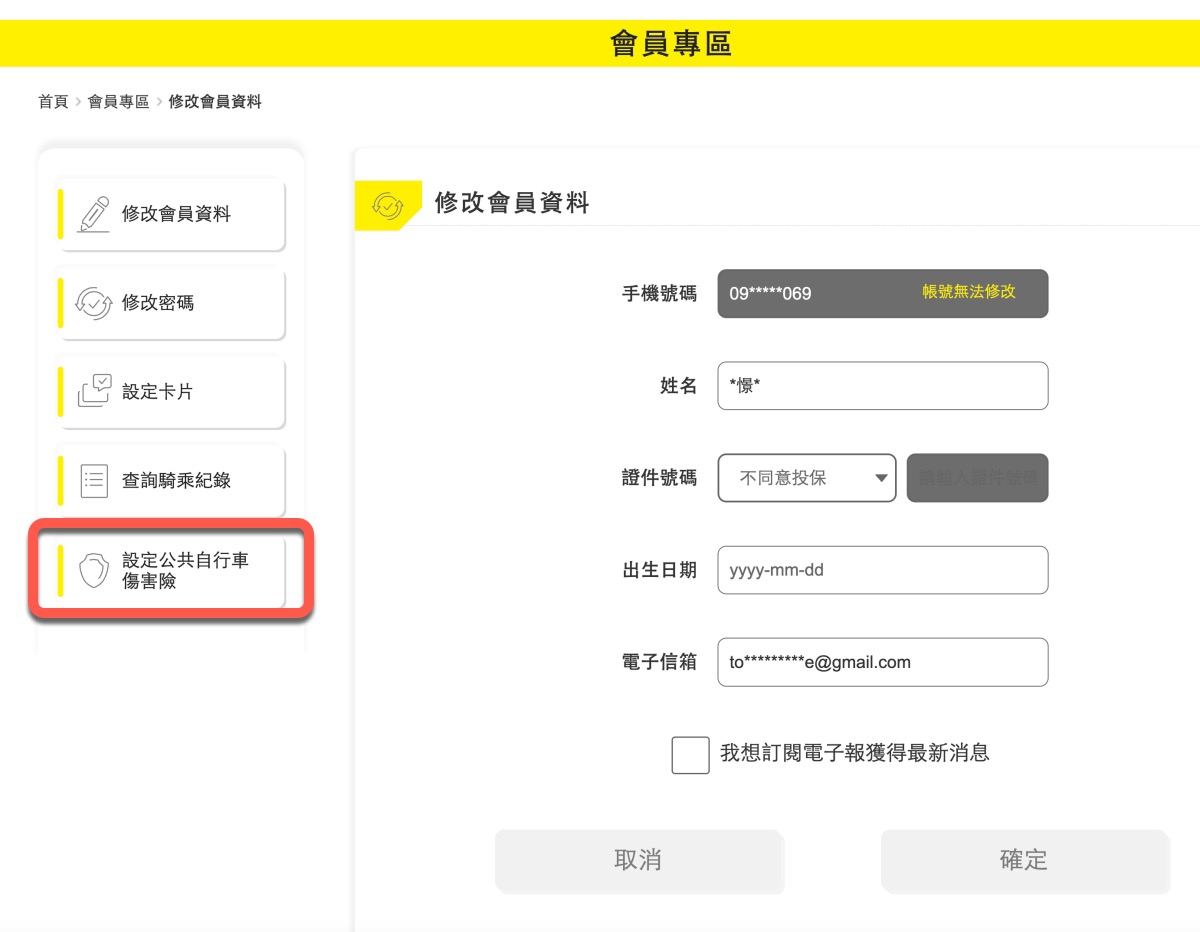The height and width of the screenshot is (932, 1200).
Task: Click the 出生日期 date field
Action: [882, 570]
